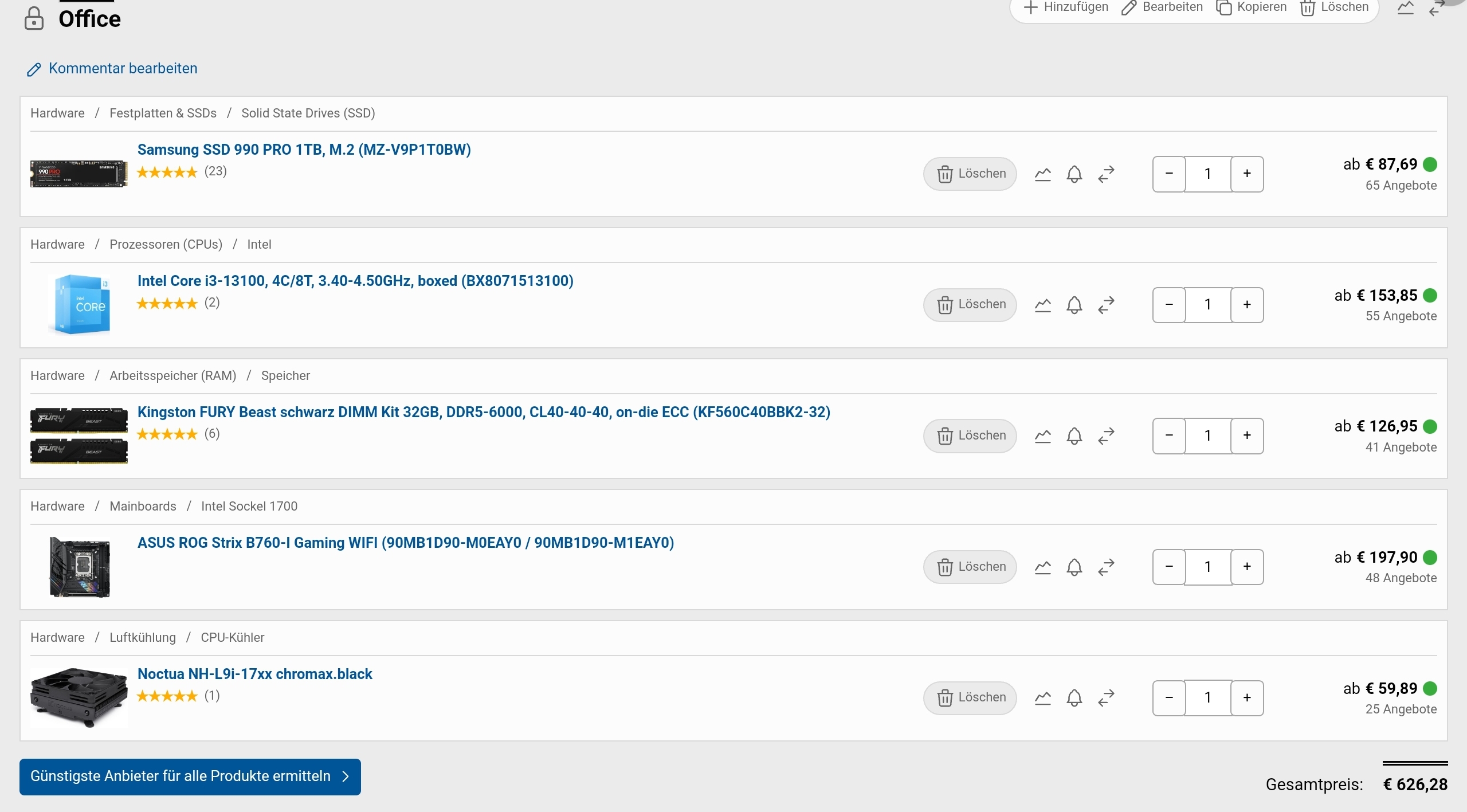
Task: Increase quantity of Samsung SSD 990 PRO
Action: pyautogui.click(x=1247, y=174)
